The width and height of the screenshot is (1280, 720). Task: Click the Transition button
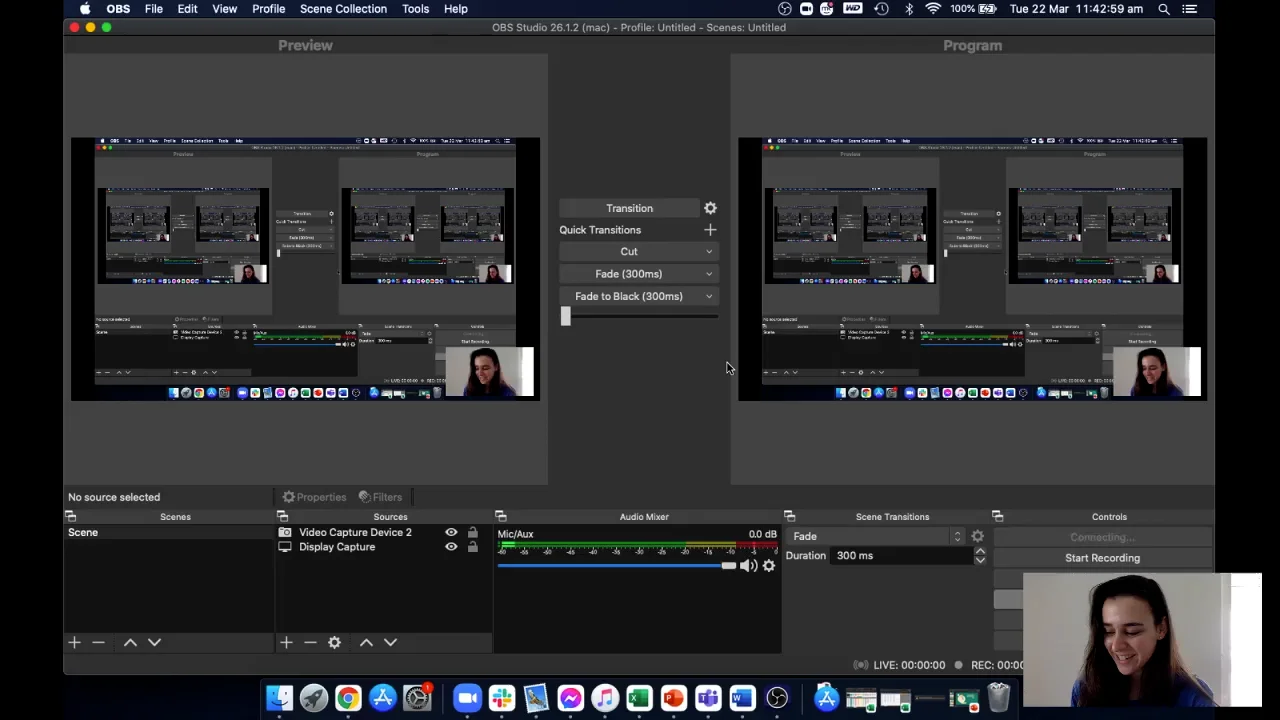click(629, 208)
